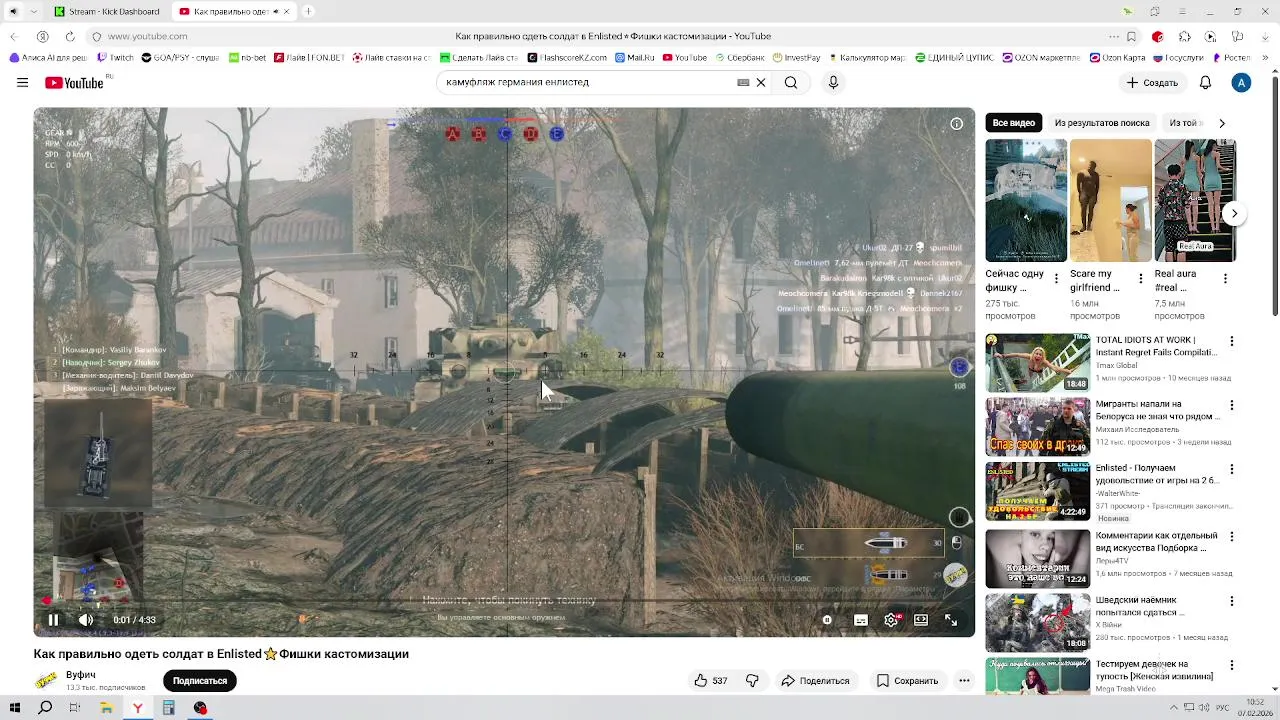Image resolution: width=1280 pixels, height=720 pixels.
Task: Click the Сохранить save button
Action: pyautogui.click(x=907, y=681)
